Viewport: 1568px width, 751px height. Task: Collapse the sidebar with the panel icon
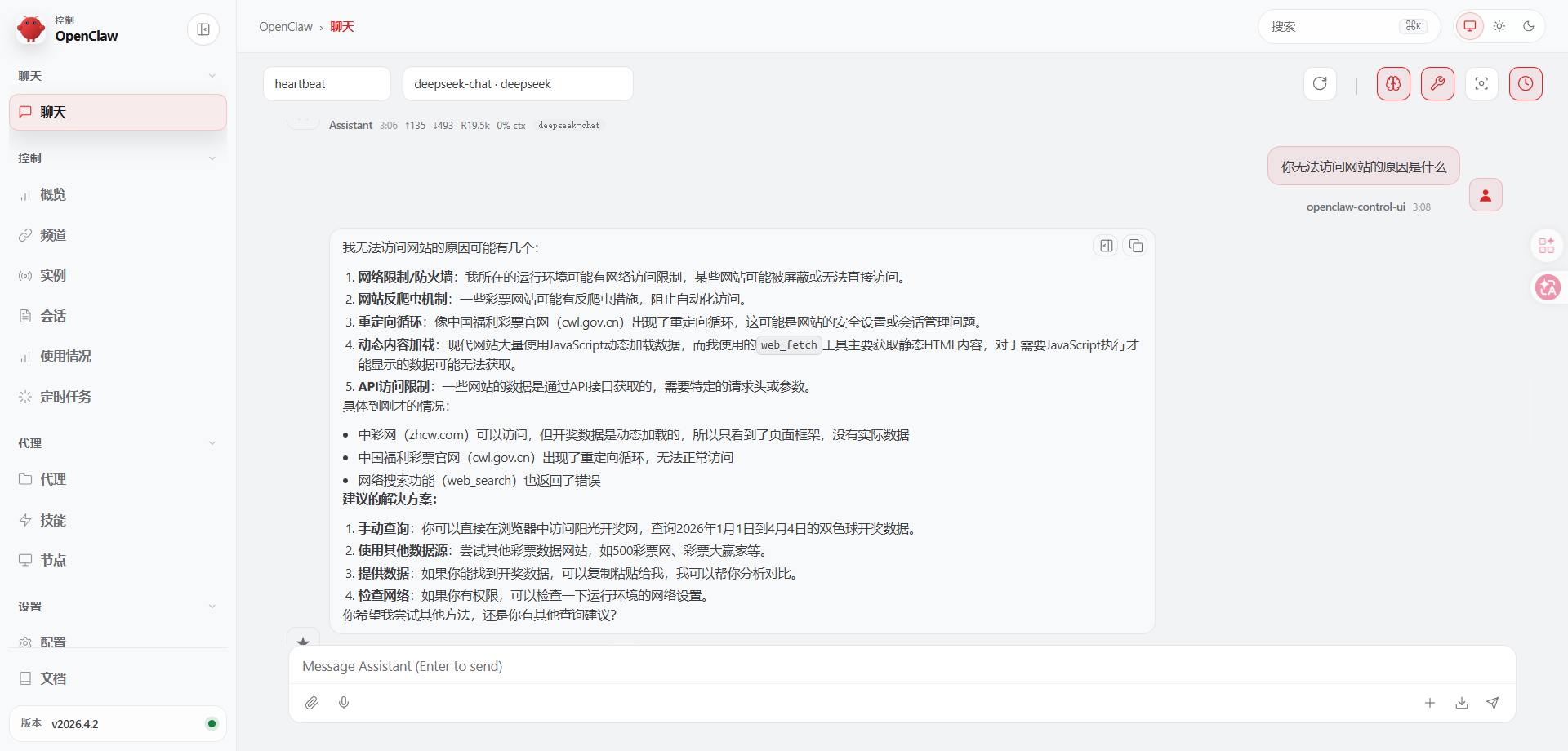pos(203,30)
